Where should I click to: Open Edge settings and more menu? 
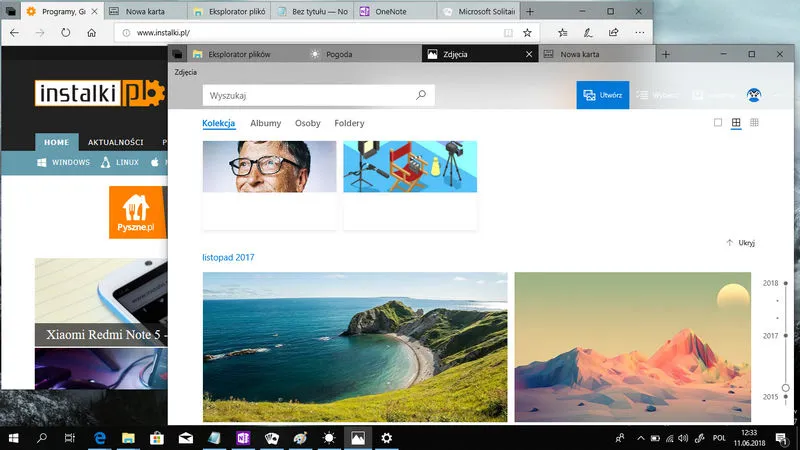640,33
